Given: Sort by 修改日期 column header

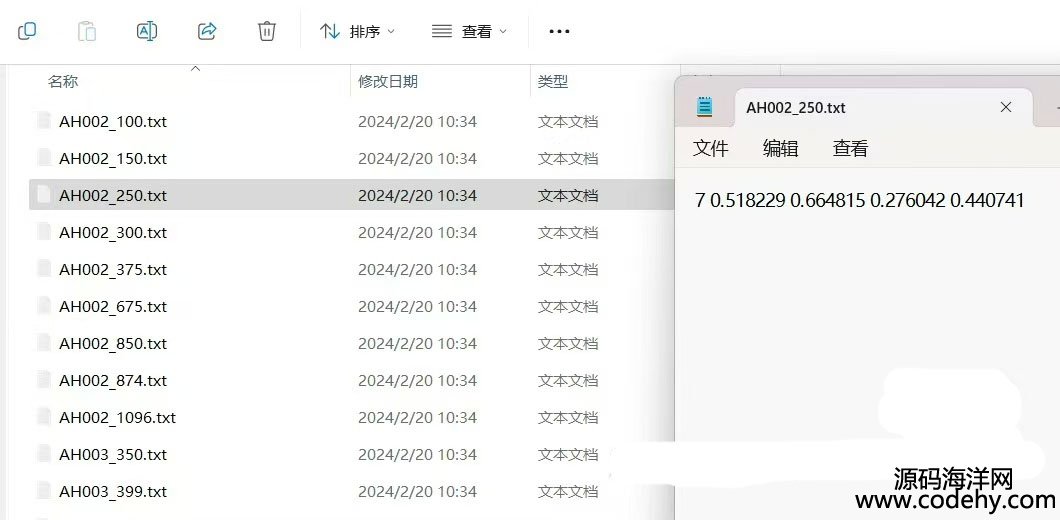Looking at the screenshot, I should pos(388,82).
